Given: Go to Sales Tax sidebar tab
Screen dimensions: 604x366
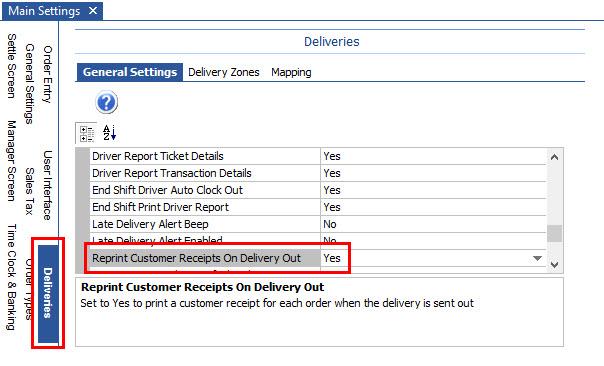Looking at the screenshot, I should pyautogui.click(x=30, y=191).
